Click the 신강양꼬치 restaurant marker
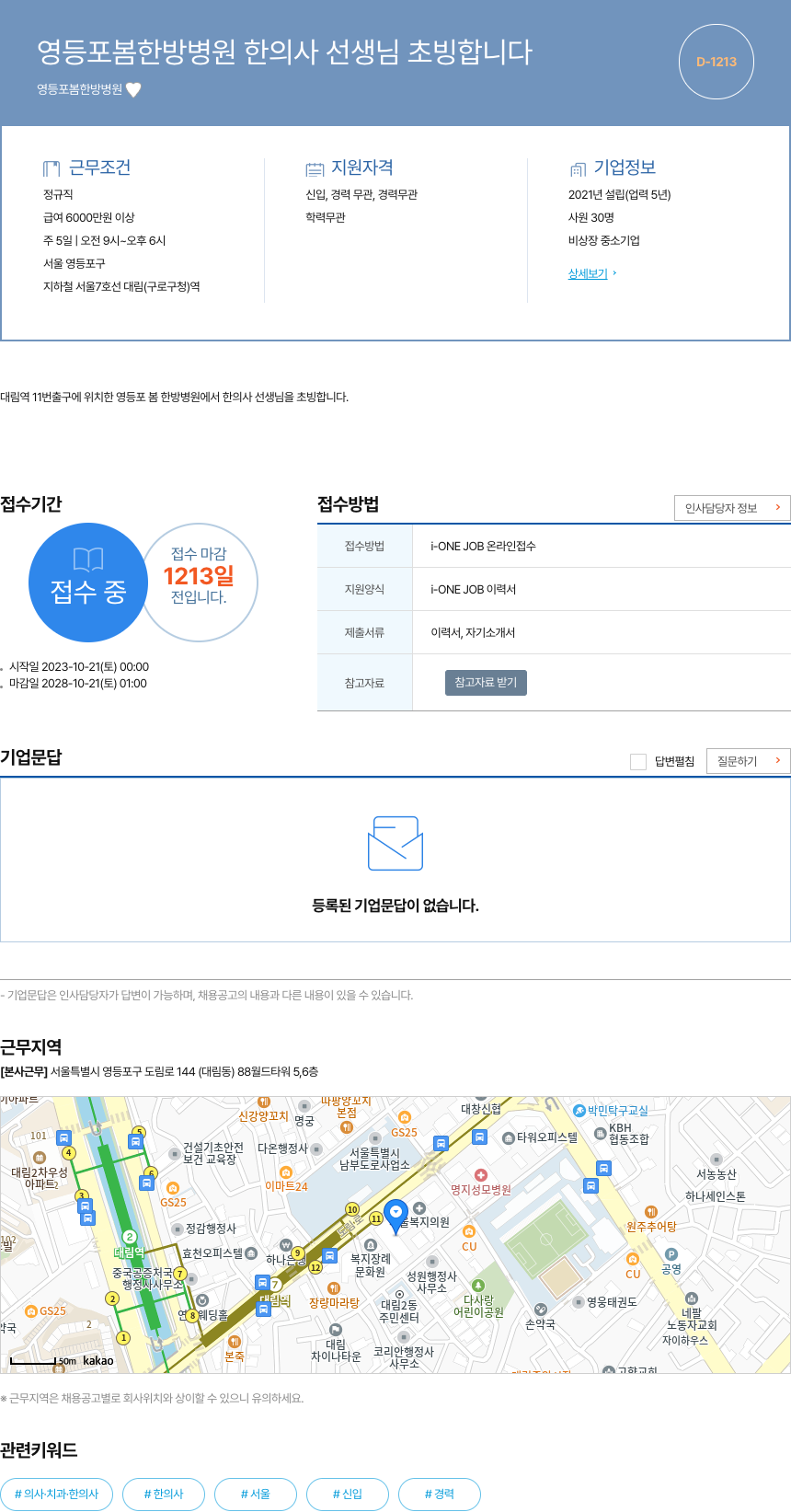This screenshot has height=1512, width=791. click(264, 1102)
